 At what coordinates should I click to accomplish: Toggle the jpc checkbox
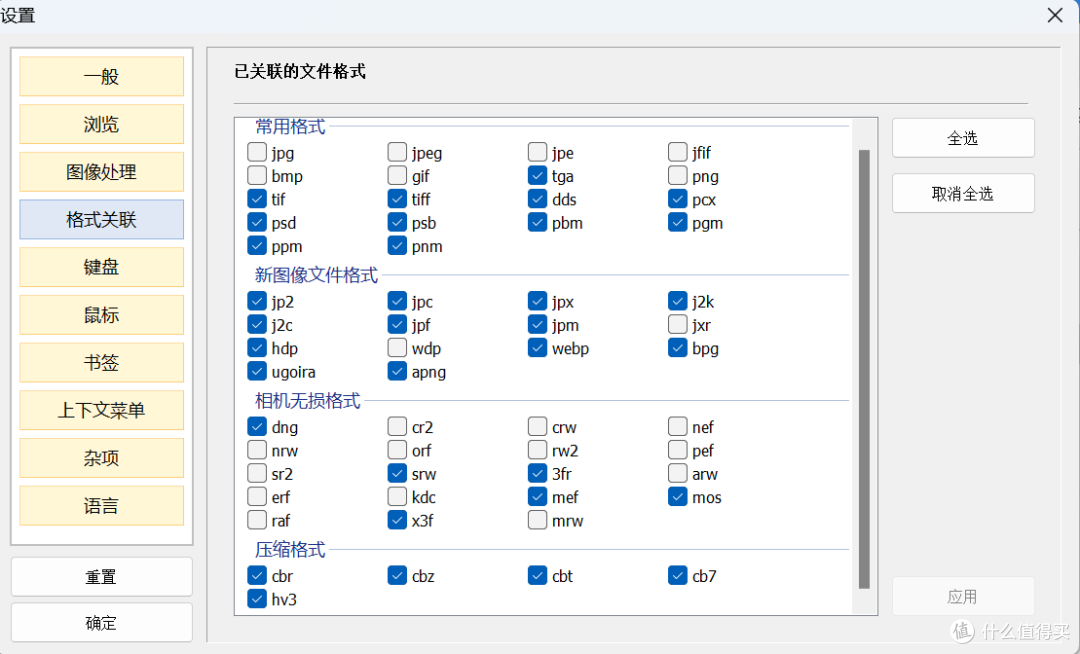pos(397,302)
